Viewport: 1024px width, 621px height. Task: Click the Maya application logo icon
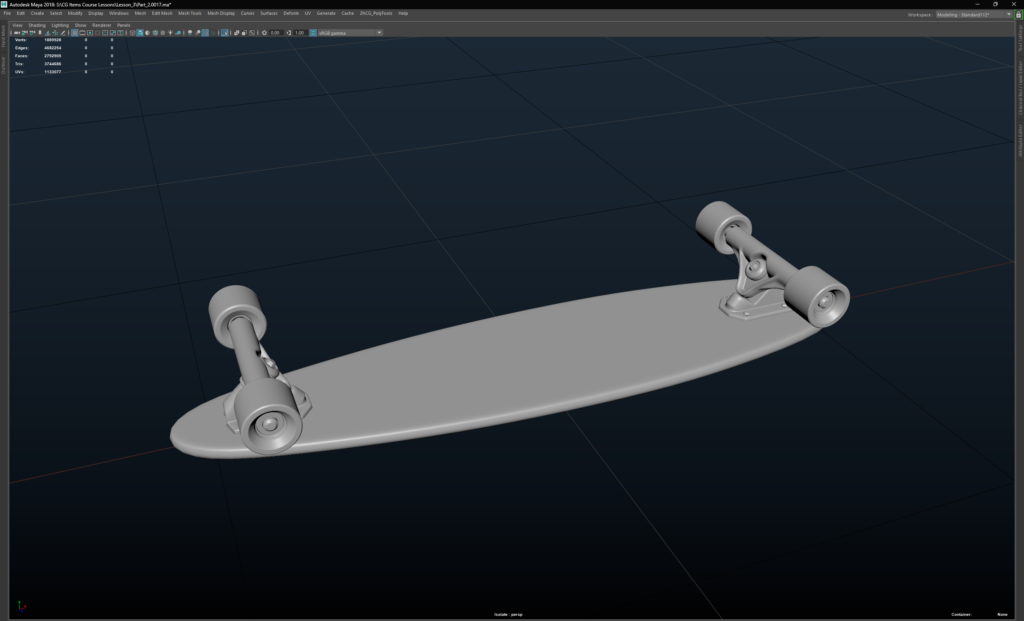click(x=4, y=4)
